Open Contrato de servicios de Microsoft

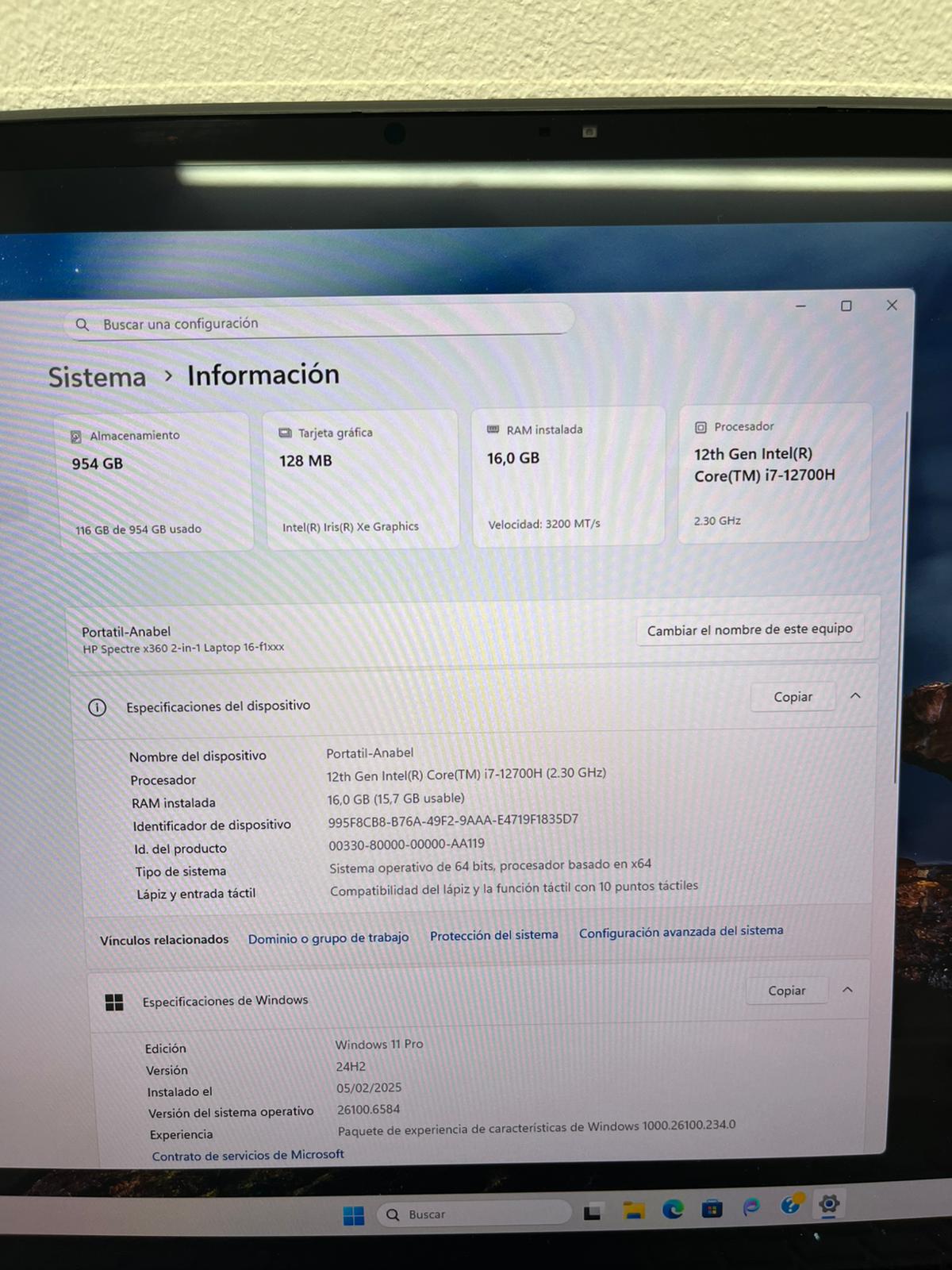(248, 1156)
